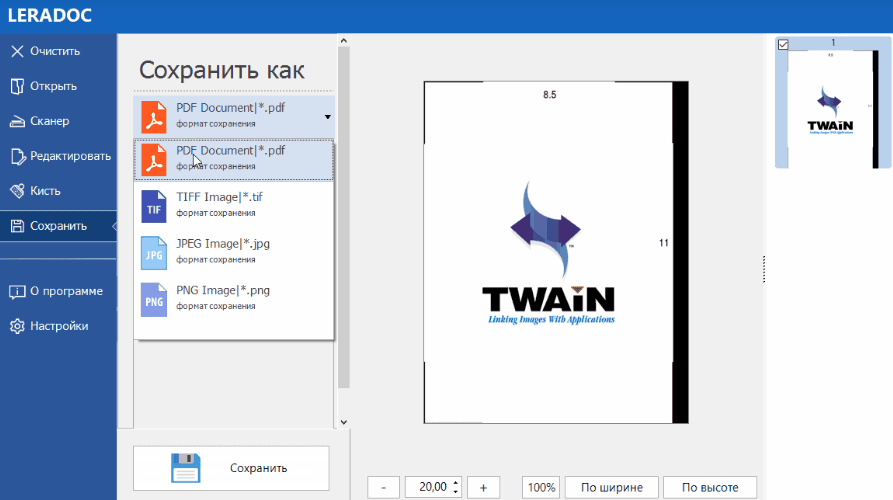This screenshot has height=500, width=893.
Task: Click the Open (Открыть) file icon
Action: click(17, 86)
